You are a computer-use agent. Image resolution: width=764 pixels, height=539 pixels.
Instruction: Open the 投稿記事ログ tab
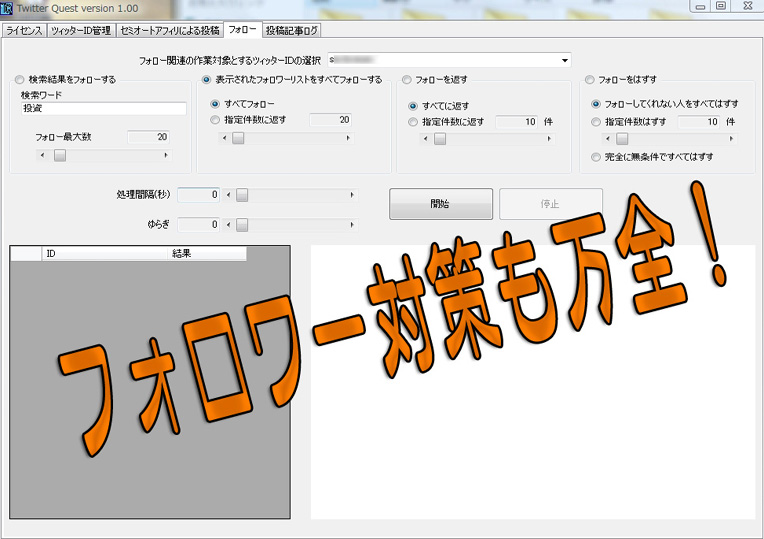pos(291,31)
